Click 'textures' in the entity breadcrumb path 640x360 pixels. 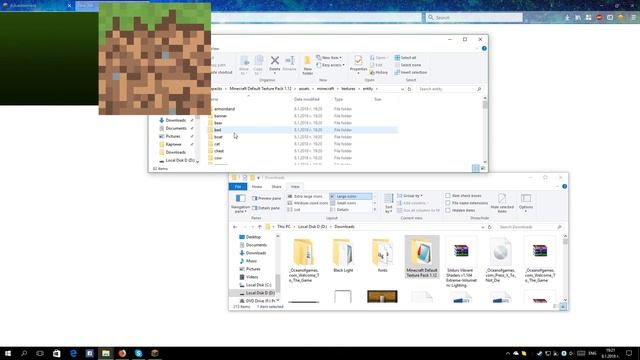(348, 89)
